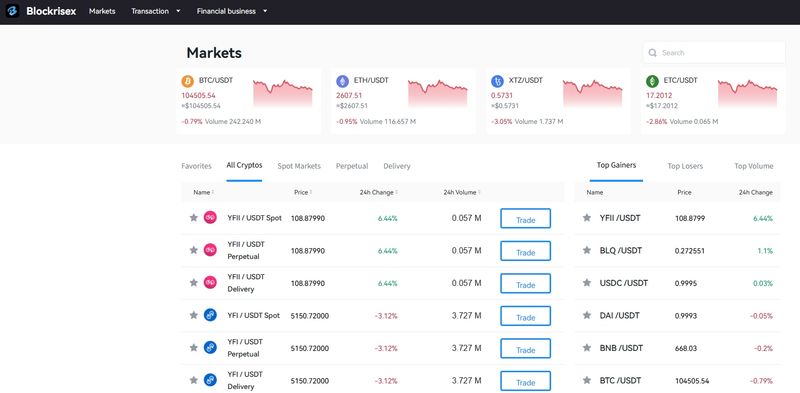Click the Ethereum icon in ETH/USDT card
This screenshot has height=393, width=800.
[x=342, y=81]
